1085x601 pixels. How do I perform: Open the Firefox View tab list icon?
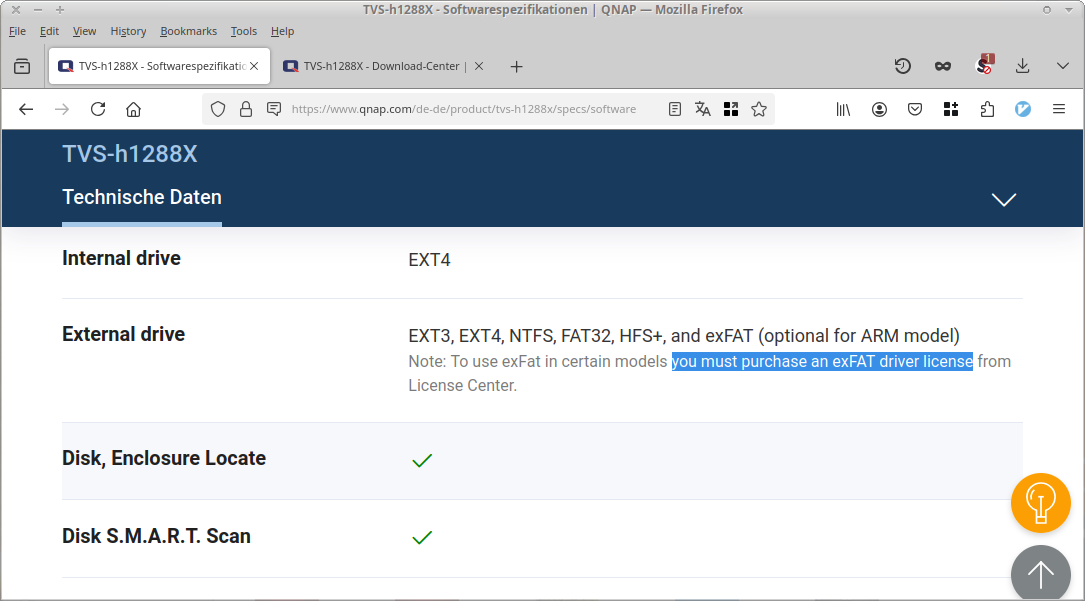[x=22, y=66]
